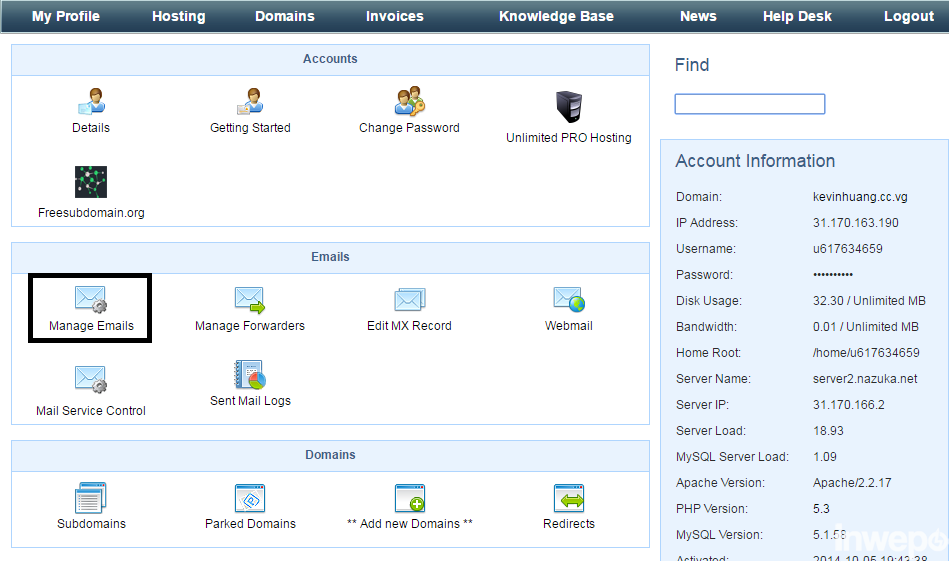The height and width of the screenshot is (562, 949).
Task: View the Sent Mail Logs icon
Action: (x=250, y=376)
